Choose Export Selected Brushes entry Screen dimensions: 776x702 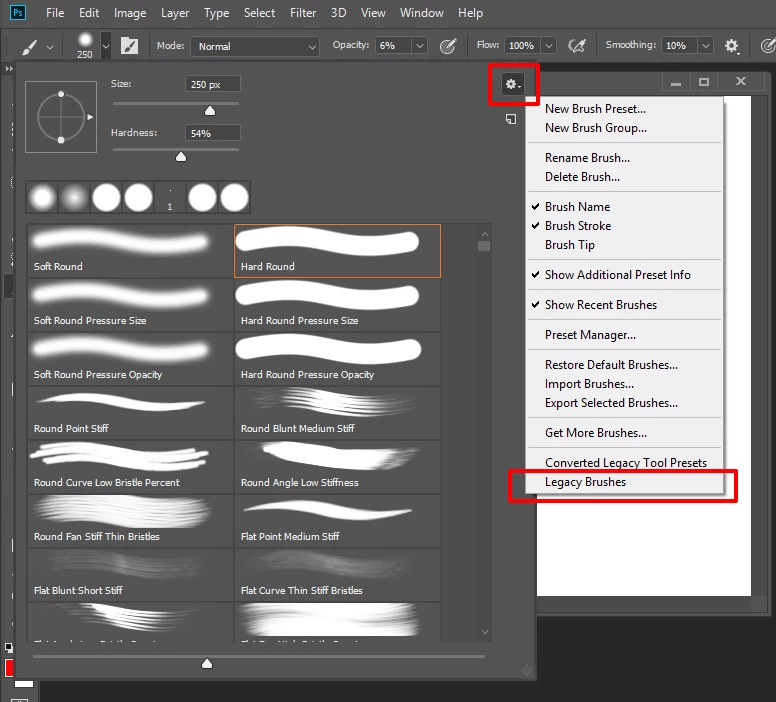[x=624, y=403]
